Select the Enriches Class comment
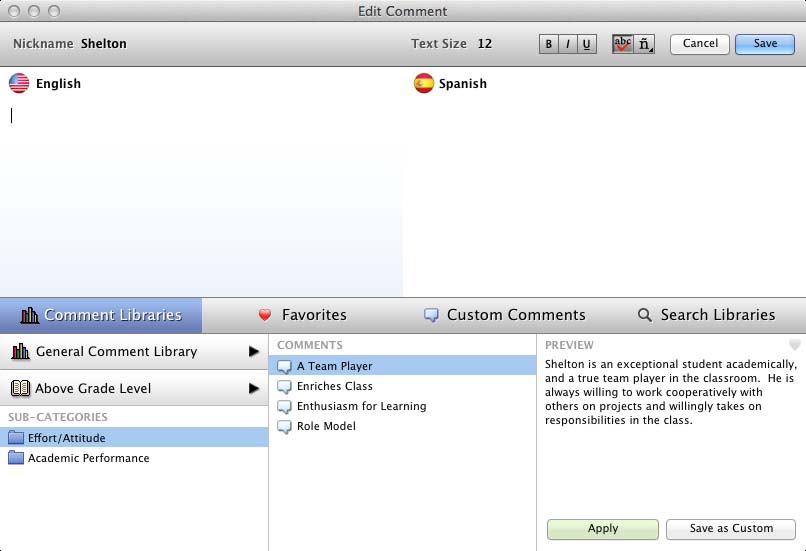Screen dimensions: 806x551 [402, 386]
